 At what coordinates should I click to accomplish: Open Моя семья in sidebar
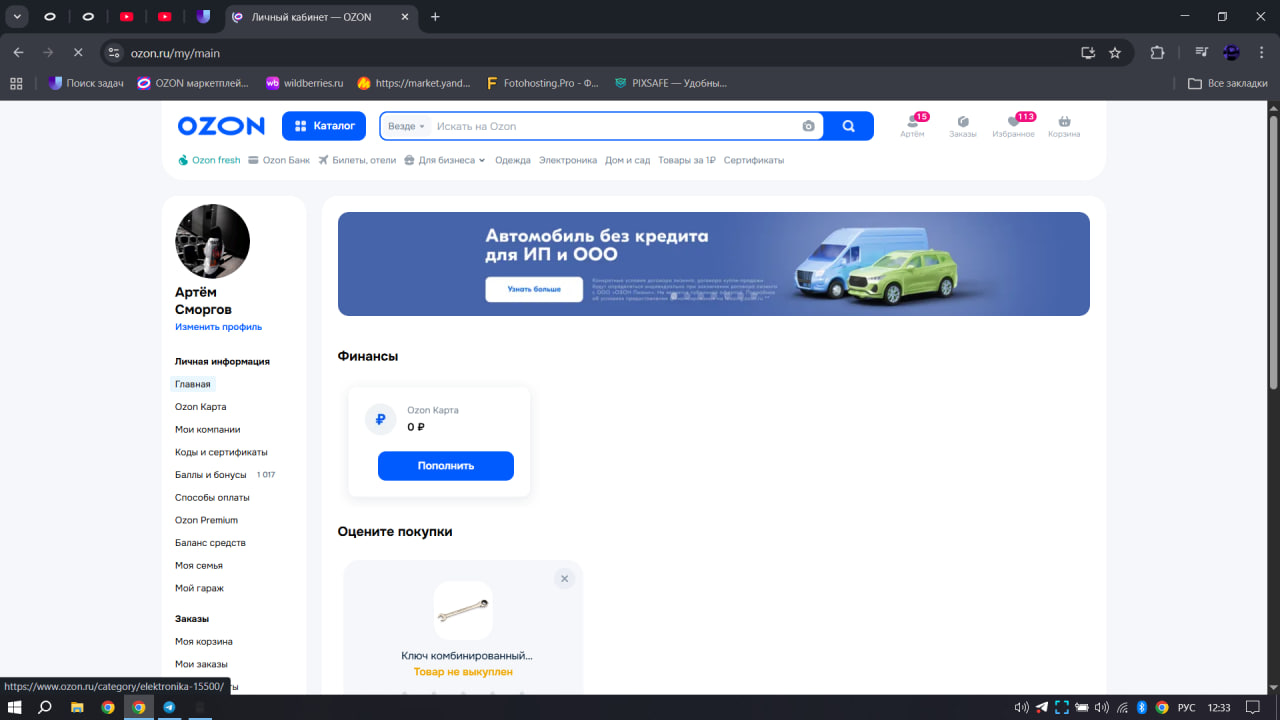[x=199, y=566]
